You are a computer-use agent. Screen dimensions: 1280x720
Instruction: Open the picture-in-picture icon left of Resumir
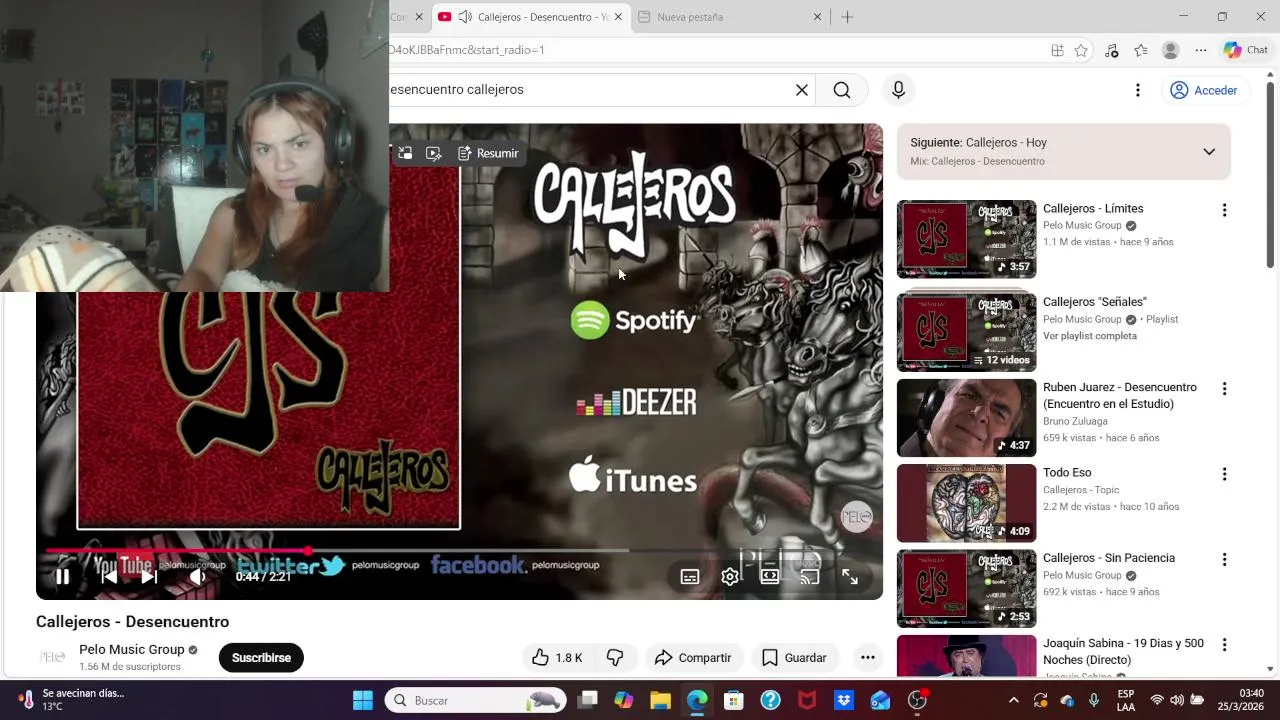(x=405, y=153)
